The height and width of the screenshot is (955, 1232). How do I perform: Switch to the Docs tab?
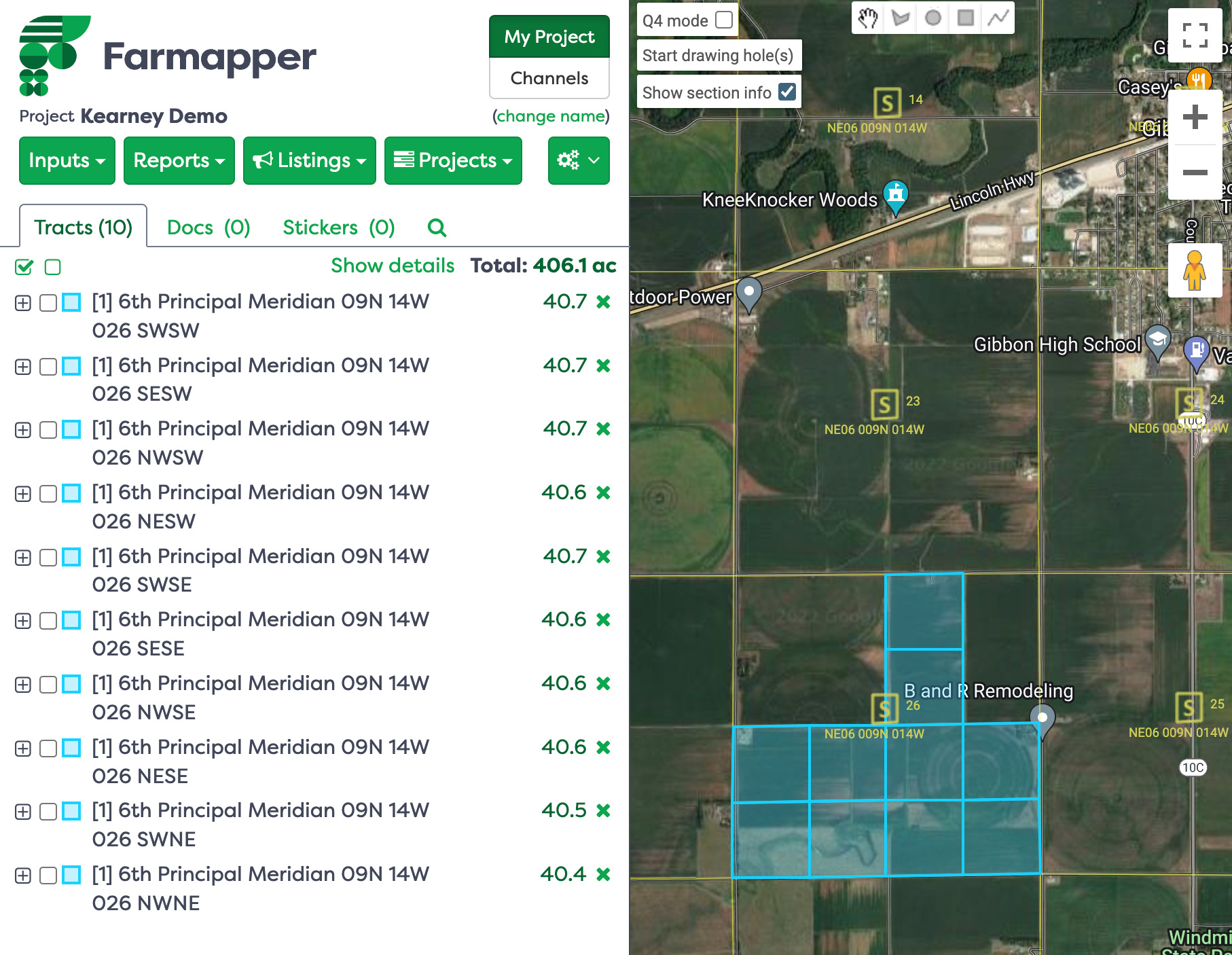tap(209, 228)
